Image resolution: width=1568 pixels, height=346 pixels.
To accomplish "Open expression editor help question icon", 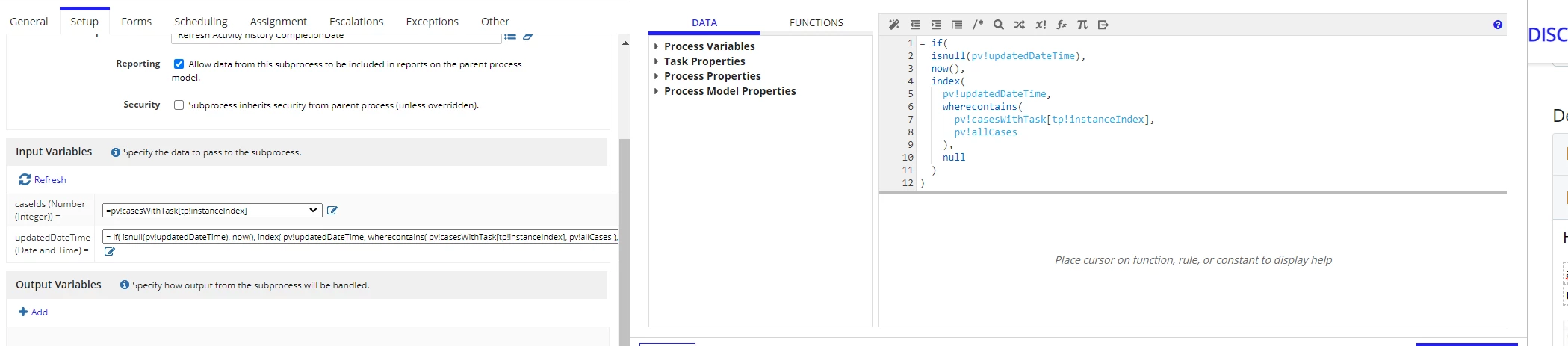I will pyautogui.click(x=1497, y=25).
